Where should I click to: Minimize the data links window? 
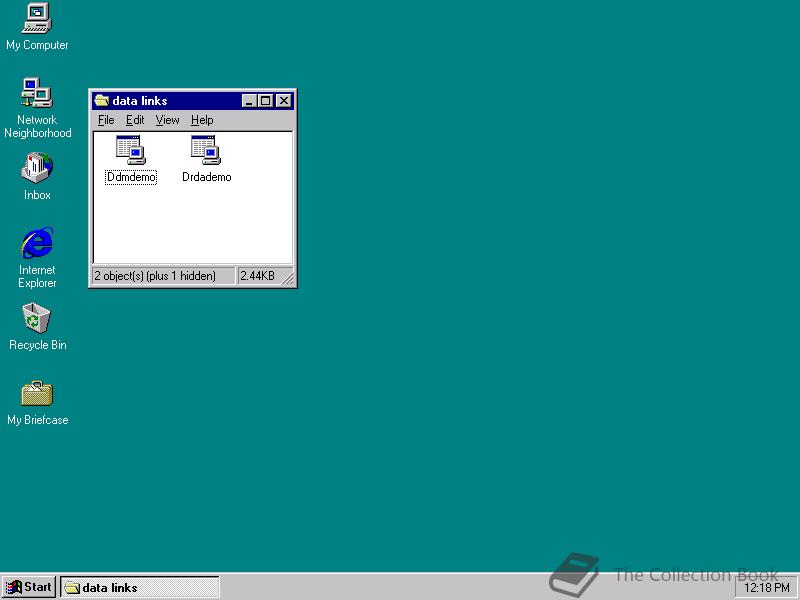248,101
